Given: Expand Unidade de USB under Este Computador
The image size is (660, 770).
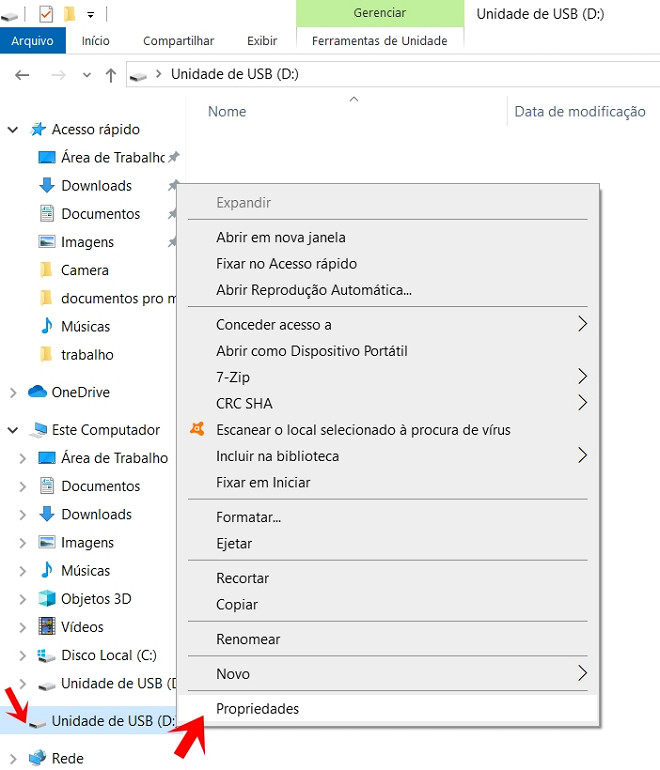Looking at the screenshot, I should 23,684.
